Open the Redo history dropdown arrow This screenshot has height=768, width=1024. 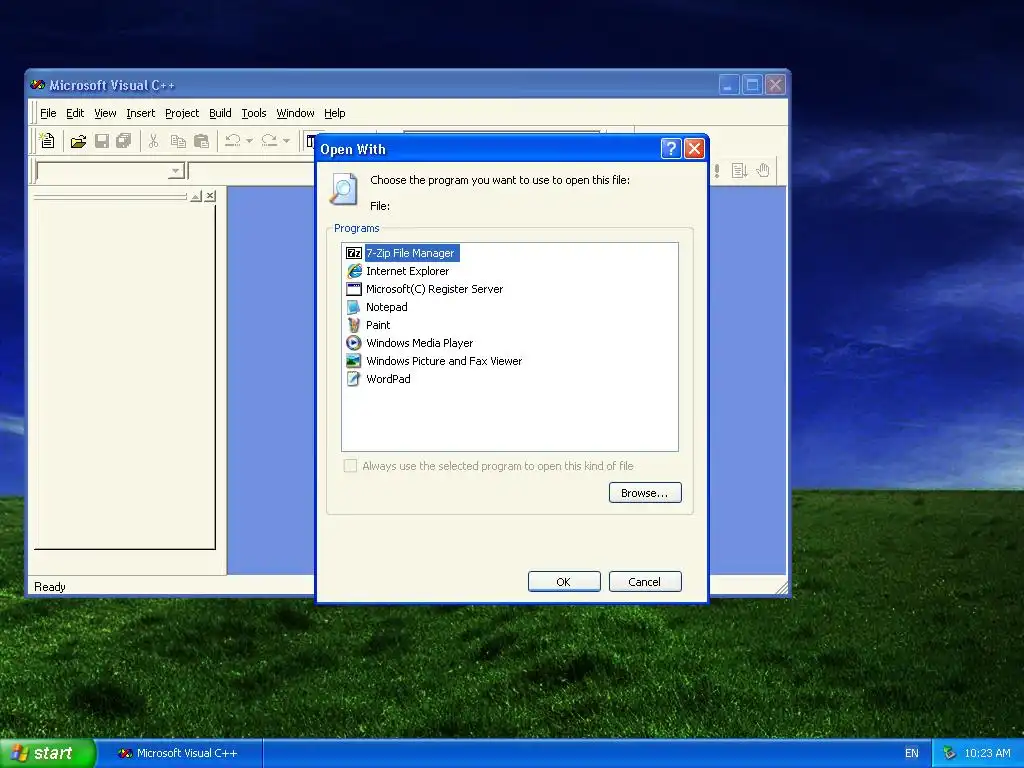286,141
